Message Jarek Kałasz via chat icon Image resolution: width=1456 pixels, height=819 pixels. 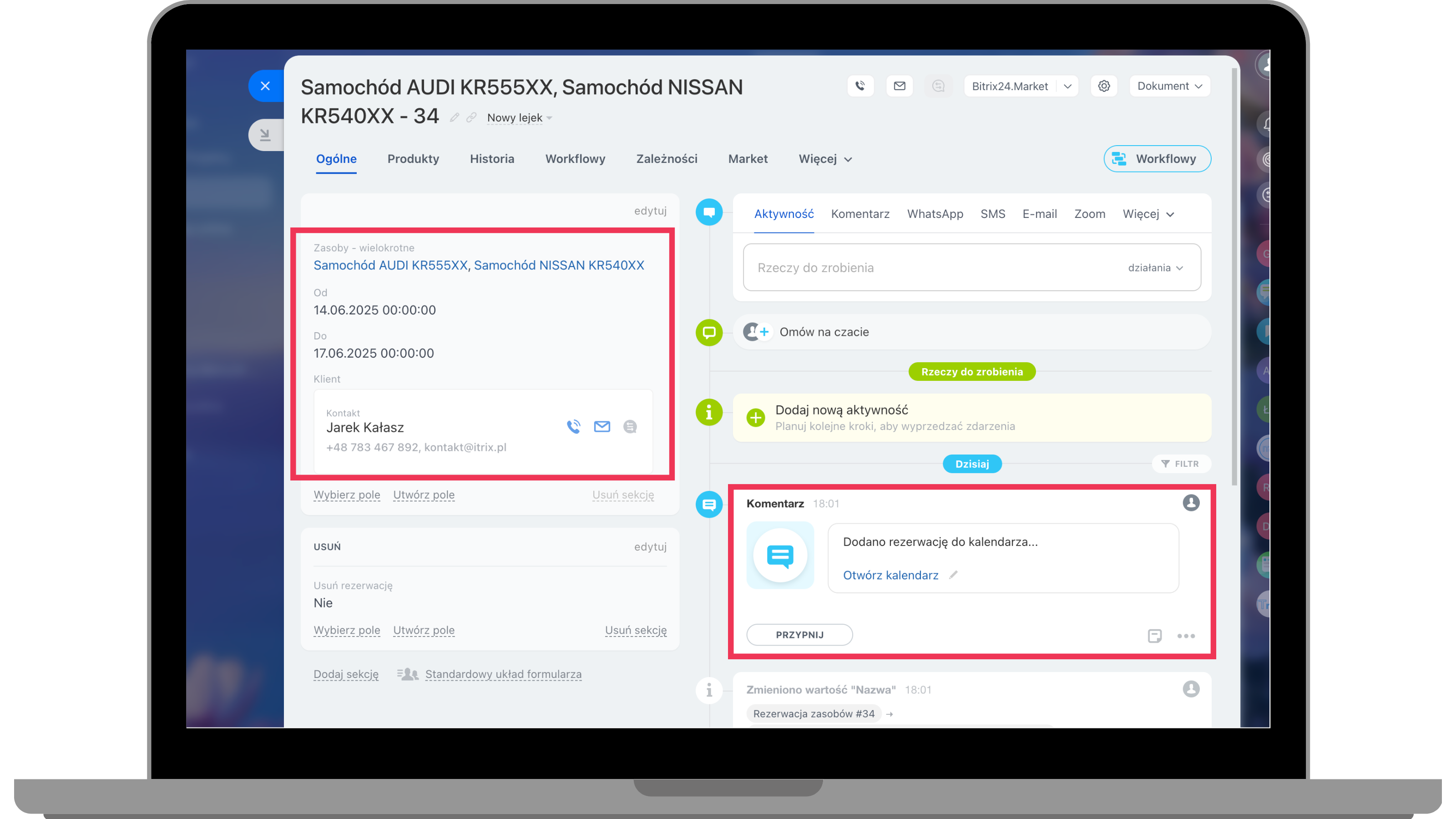click(x=630, y=426)
